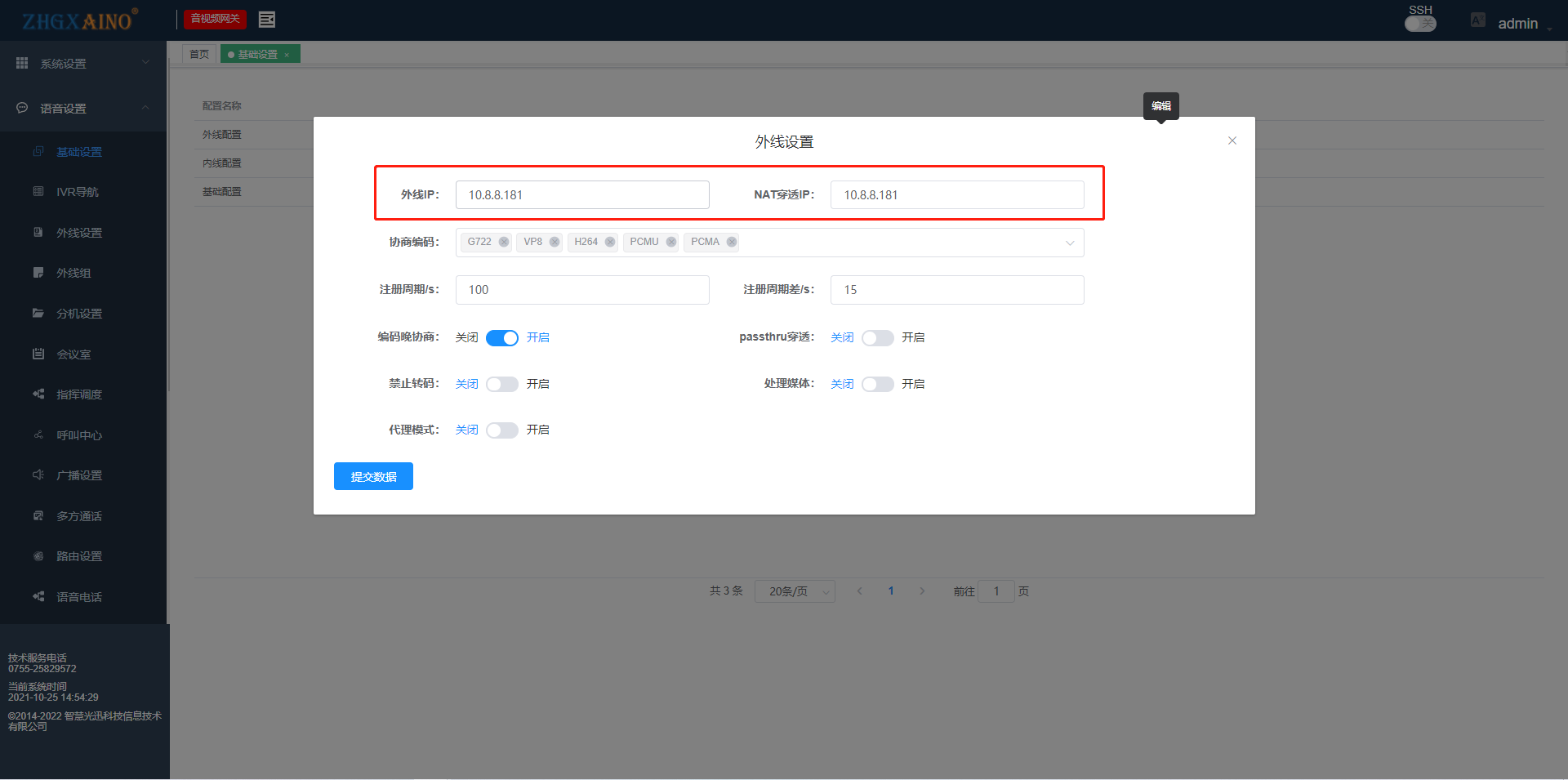Close the 外线设置 dialog
1568x780 pixels.
[x=1232, y=140]
